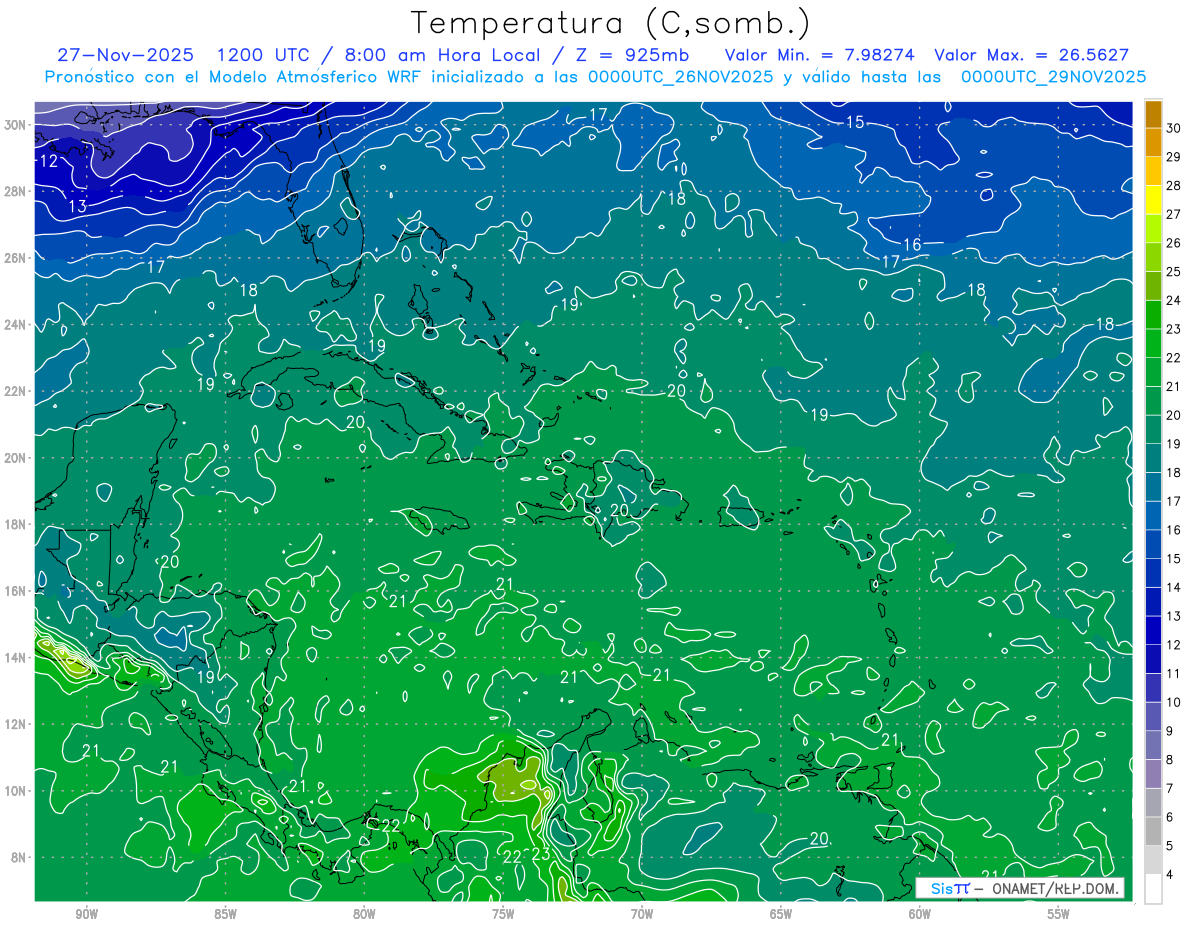Click the 12N latitude axis label
The width and height of the screenshot is (1200, 927).
[x=15, y=724]
